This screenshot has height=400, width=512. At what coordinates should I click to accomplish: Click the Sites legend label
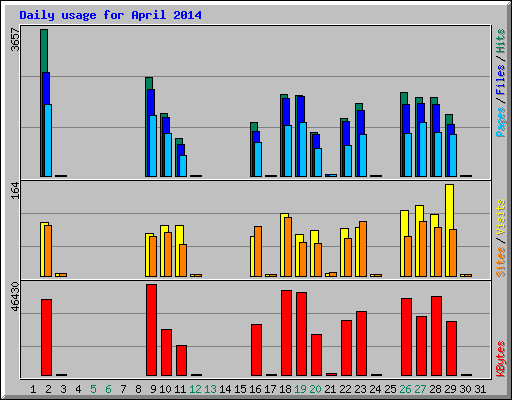coord(501,262)
